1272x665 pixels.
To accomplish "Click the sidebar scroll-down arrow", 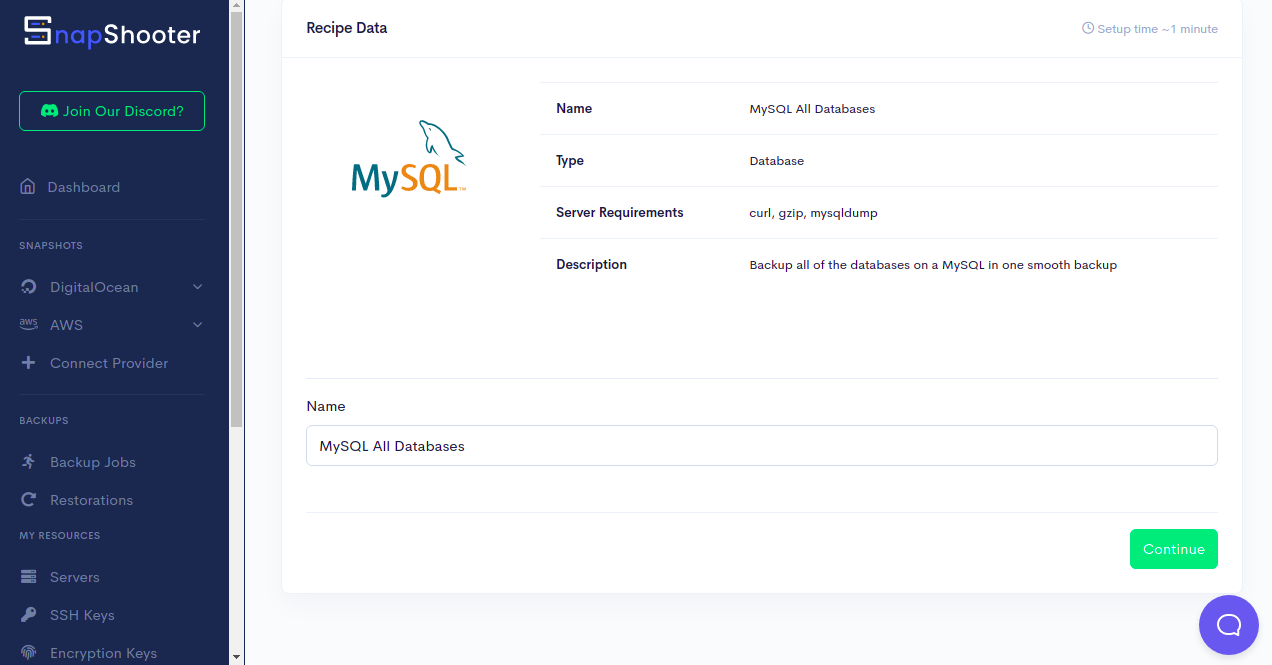I will [236, 657].
